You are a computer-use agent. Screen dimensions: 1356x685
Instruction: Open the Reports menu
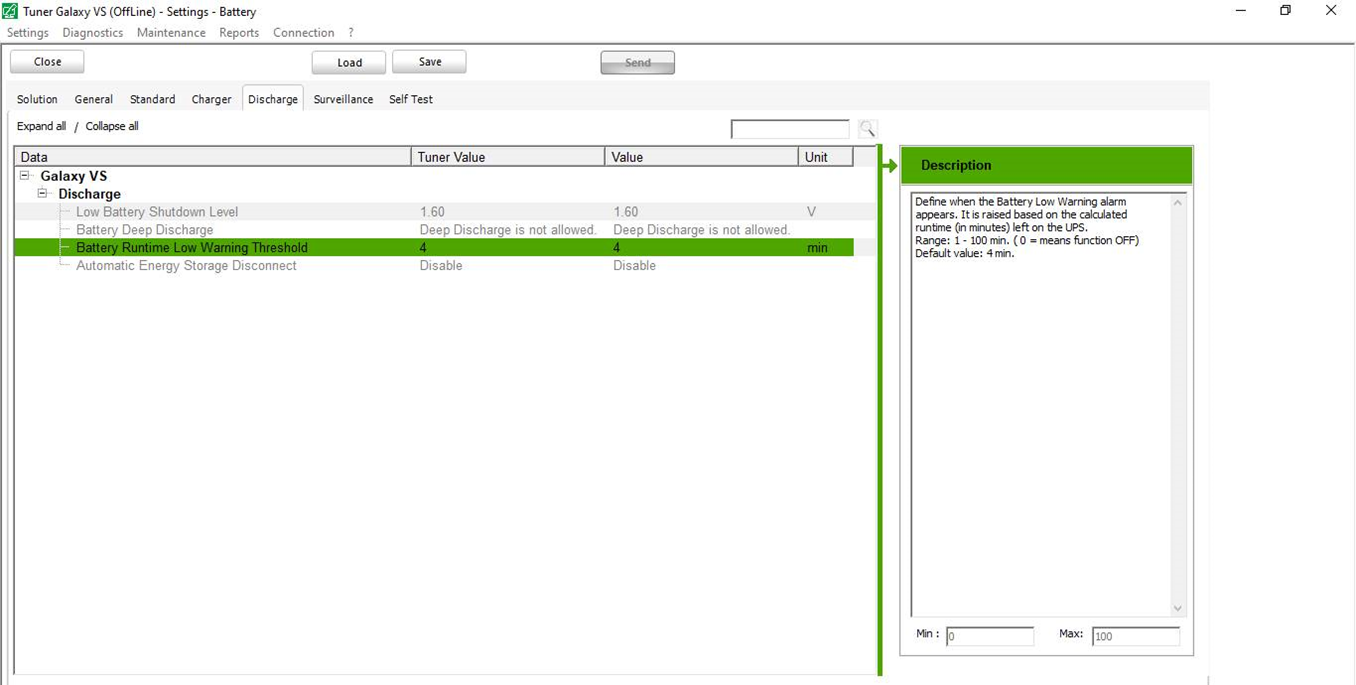coord(239,33)
